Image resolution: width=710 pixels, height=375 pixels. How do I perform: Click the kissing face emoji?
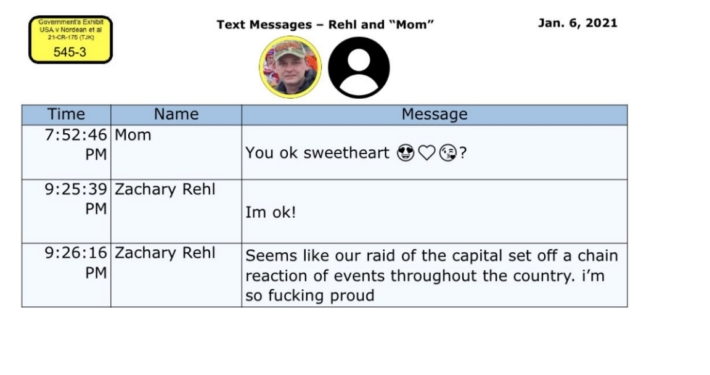tap(448, 153)
